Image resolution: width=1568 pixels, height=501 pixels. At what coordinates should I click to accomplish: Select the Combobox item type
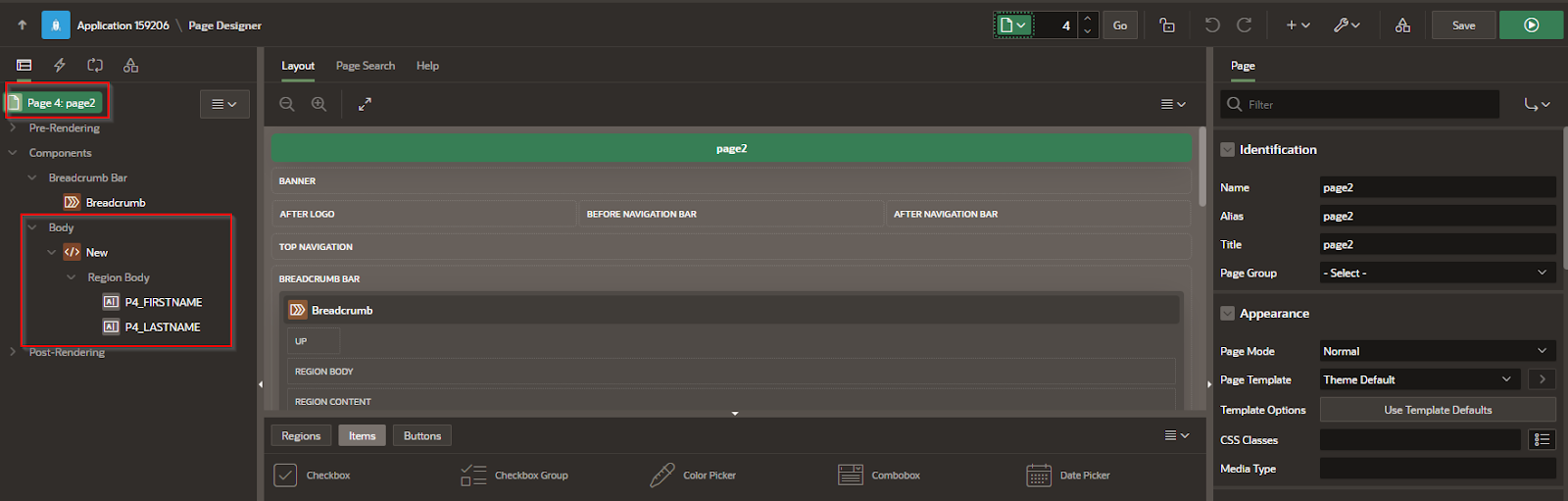tap(879, 476)
